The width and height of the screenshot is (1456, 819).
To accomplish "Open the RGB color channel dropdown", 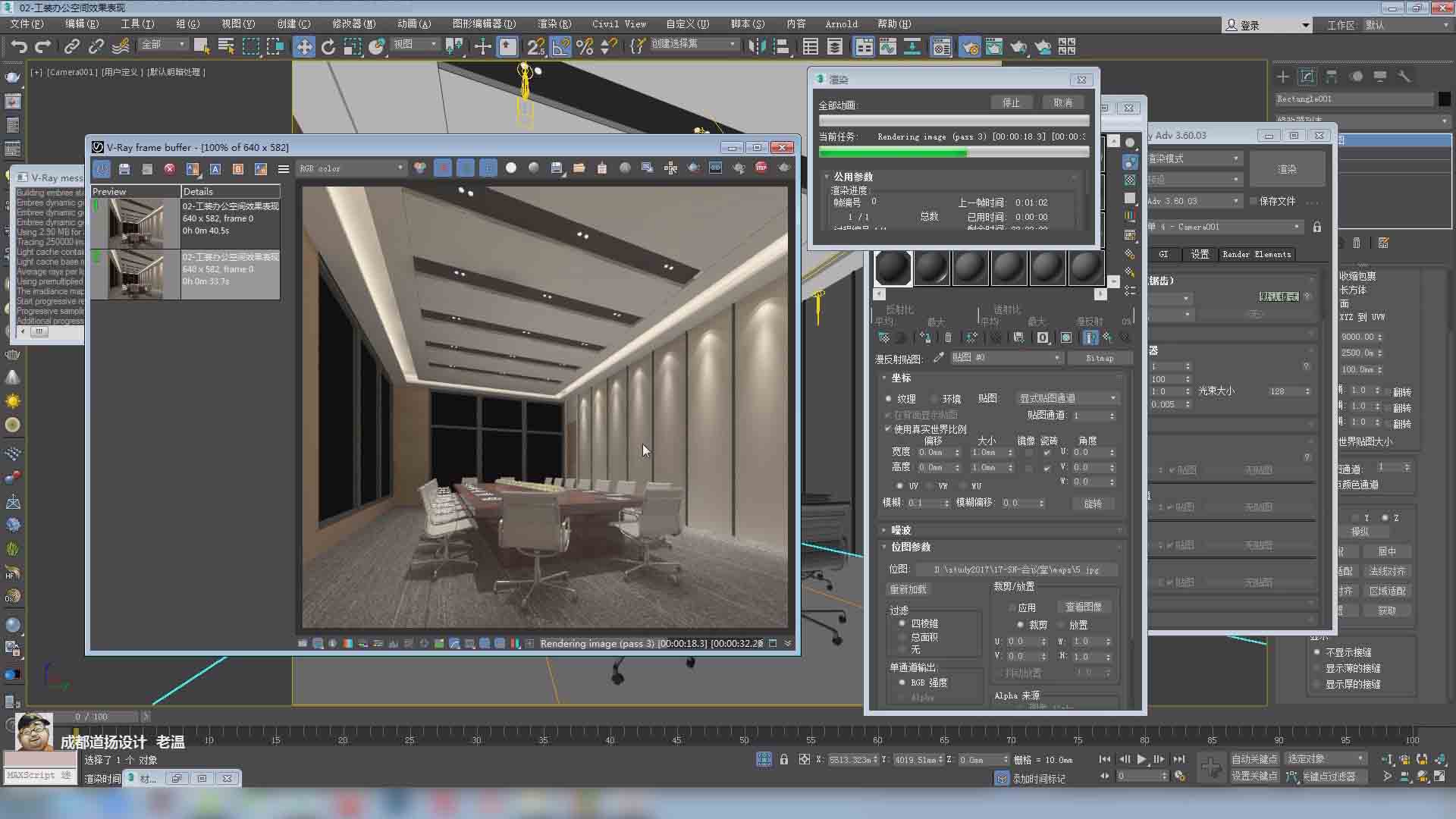I will 352,168.
